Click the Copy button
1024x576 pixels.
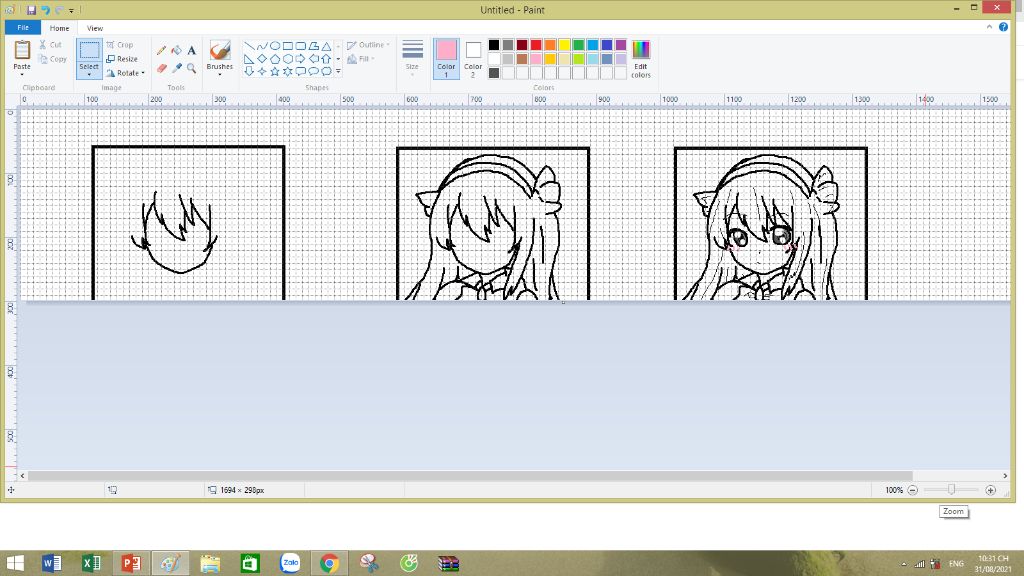click(52, 59)
